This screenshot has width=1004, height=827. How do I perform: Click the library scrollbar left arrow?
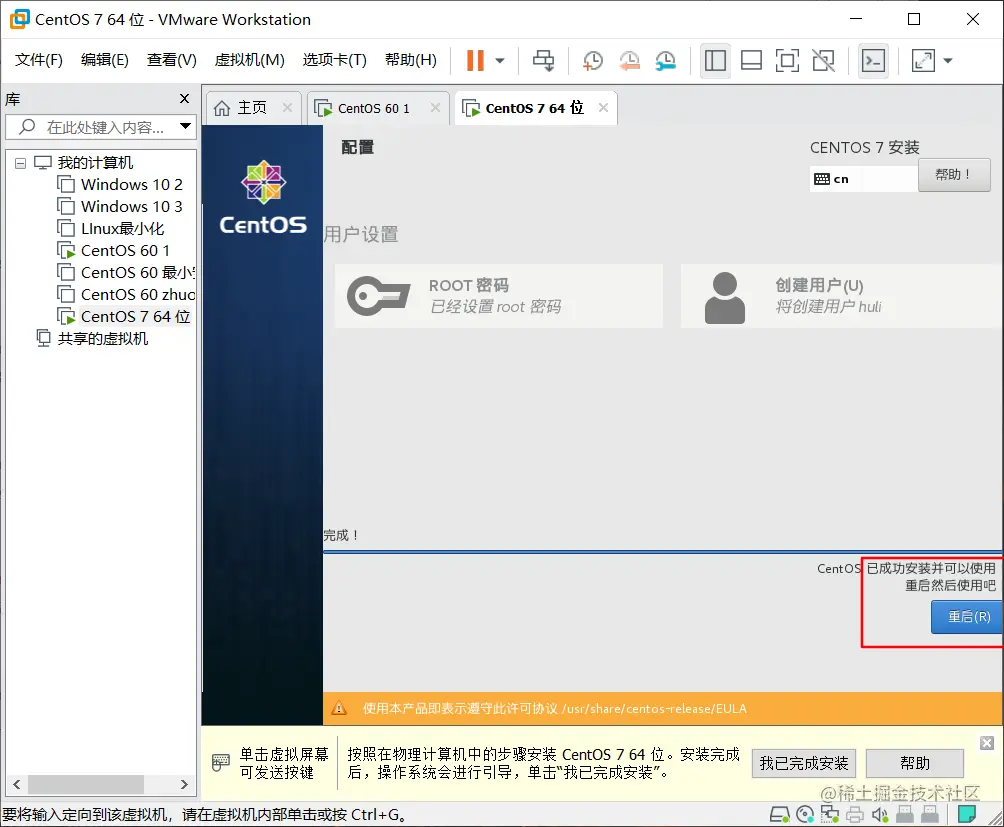17,784
